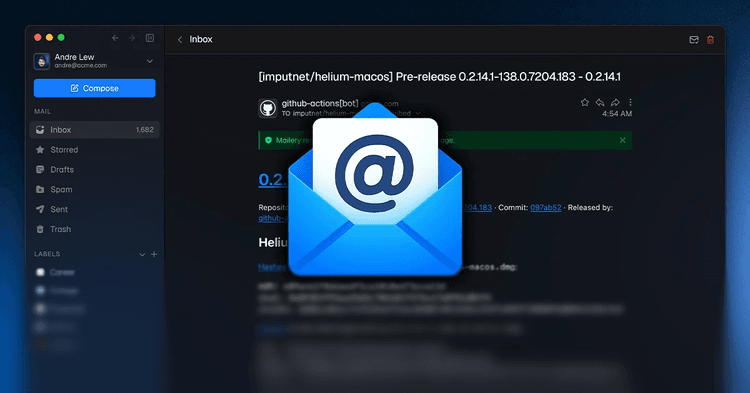Image resolution: width=750 pixels, height=393 pixels.
Task: Collapse the Labels section chevron
Action: 142,254
